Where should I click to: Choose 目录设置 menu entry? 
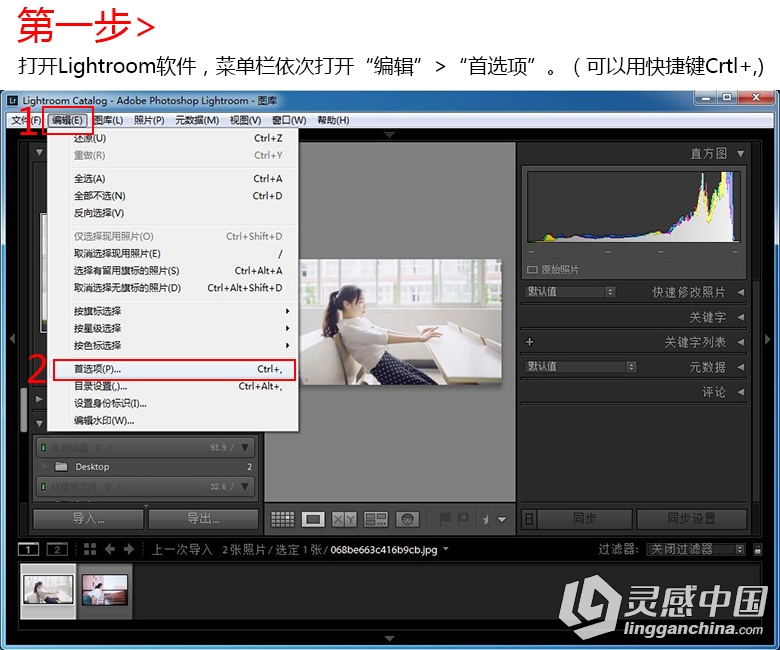click(x=174, y=386)
